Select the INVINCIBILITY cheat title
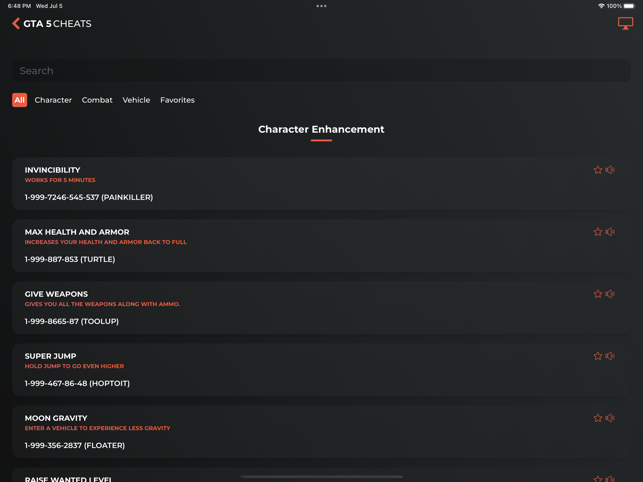This screenshot has height=482, width=643. pyautogui.click(x=52, y=170)
